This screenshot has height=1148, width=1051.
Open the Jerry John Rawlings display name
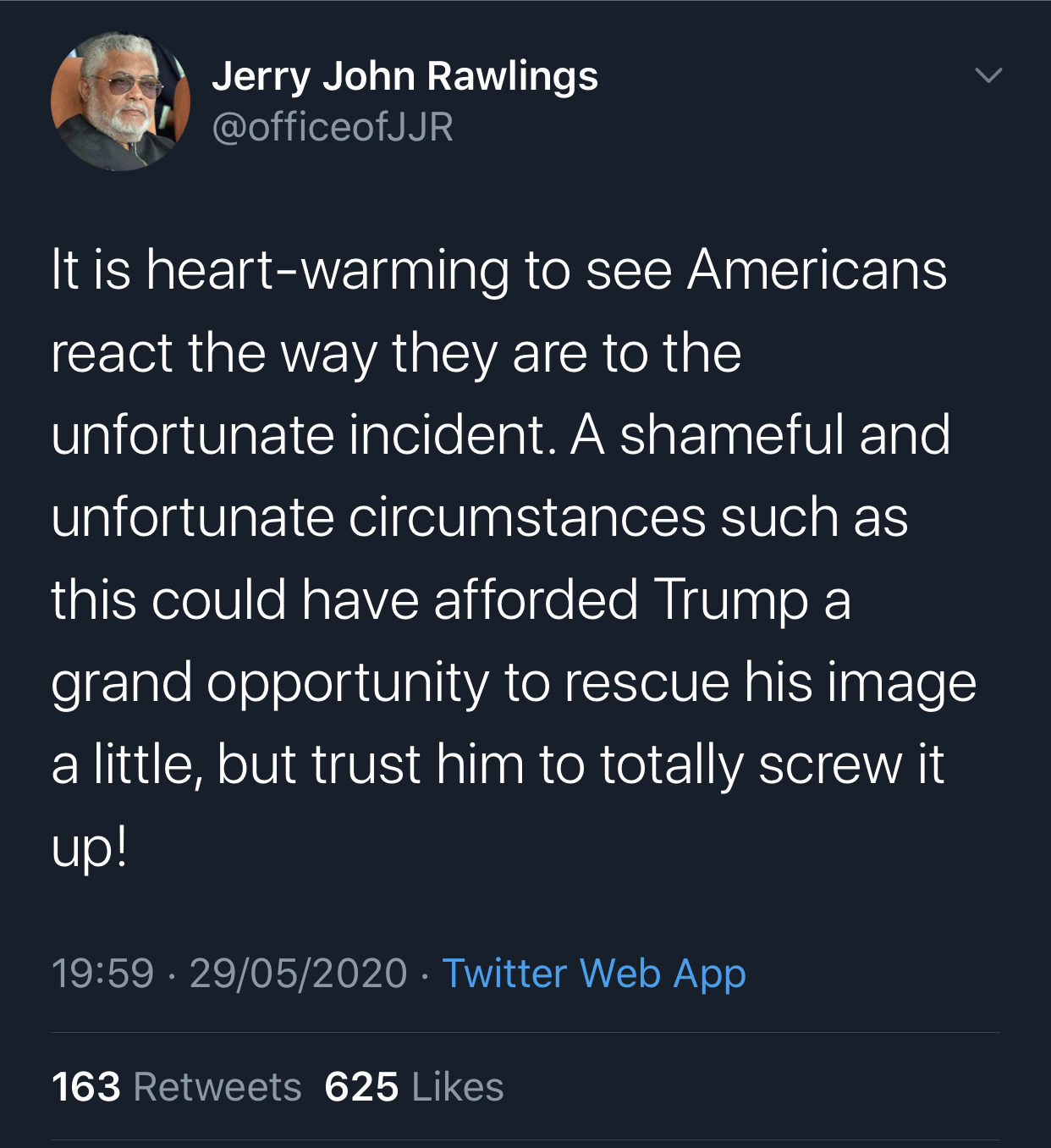(x=404, y=76)
